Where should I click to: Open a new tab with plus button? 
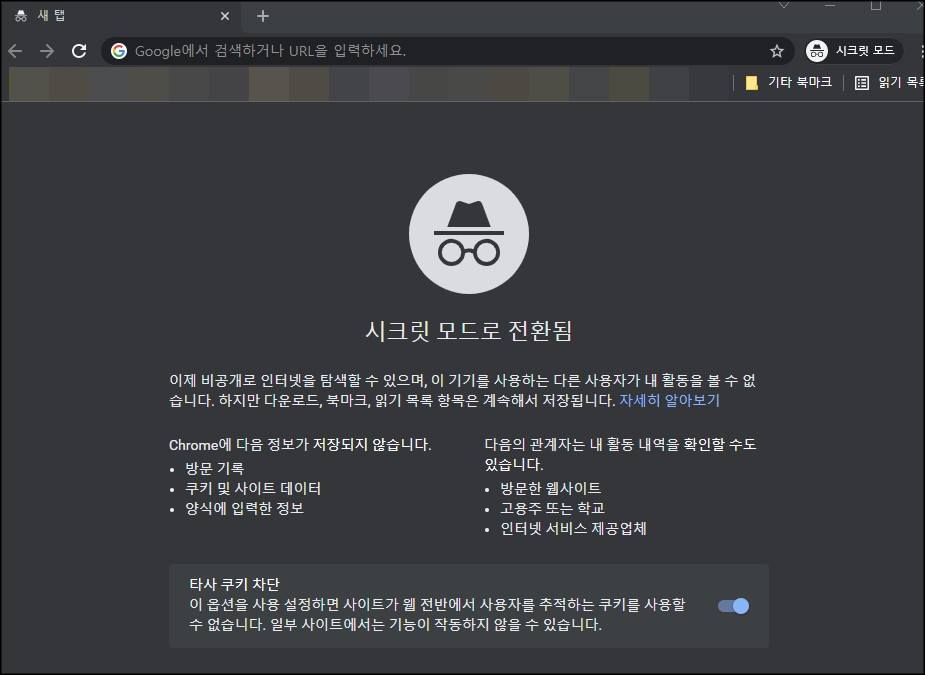pyautogui.click(x=263, y=17)
